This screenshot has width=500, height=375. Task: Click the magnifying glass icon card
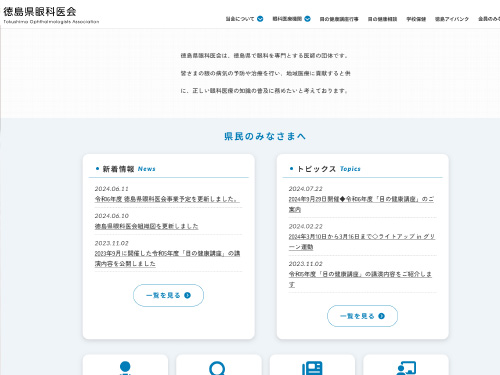219,365
